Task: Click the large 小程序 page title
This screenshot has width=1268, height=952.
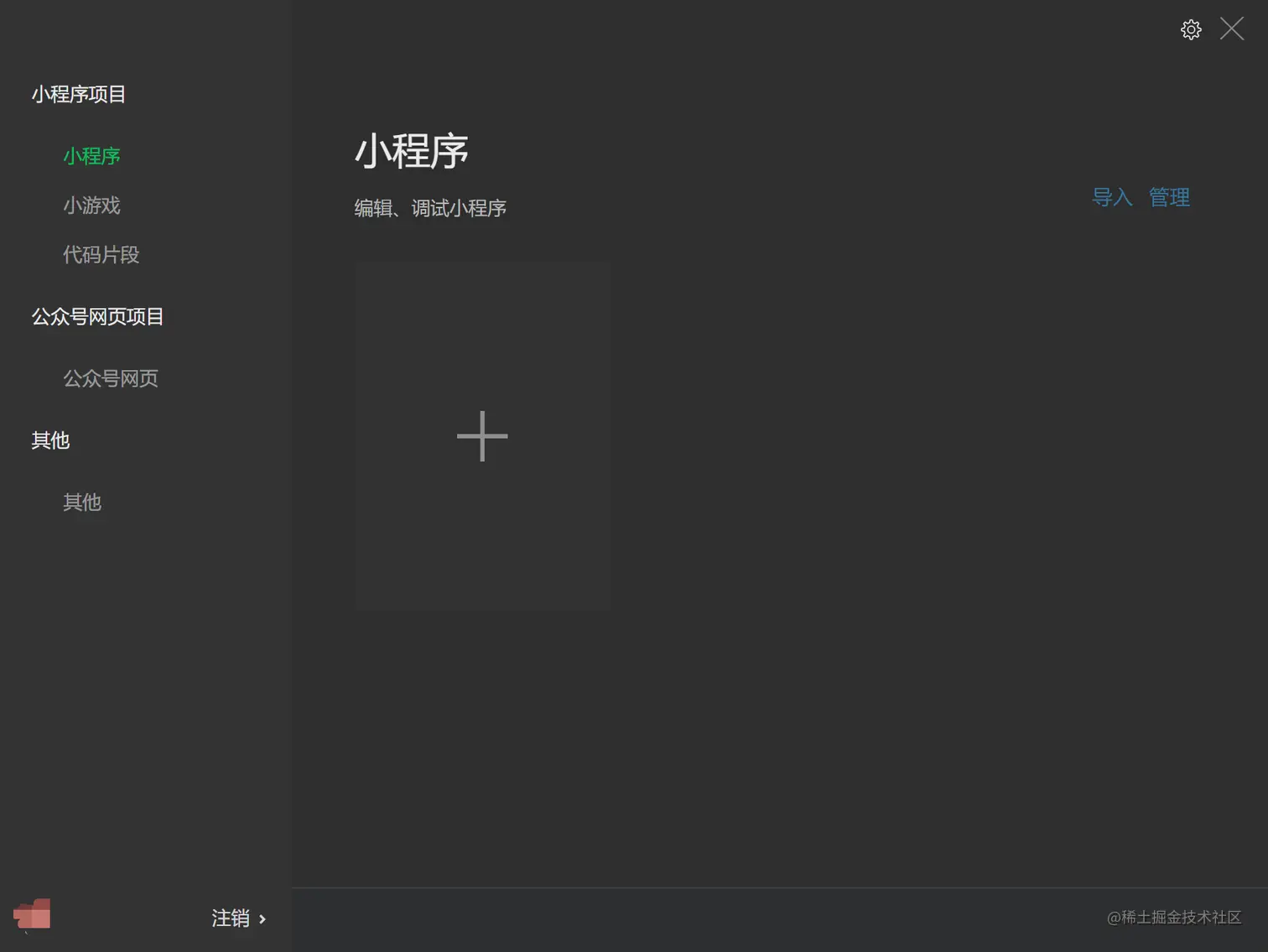Action: (x=411, y=152)
